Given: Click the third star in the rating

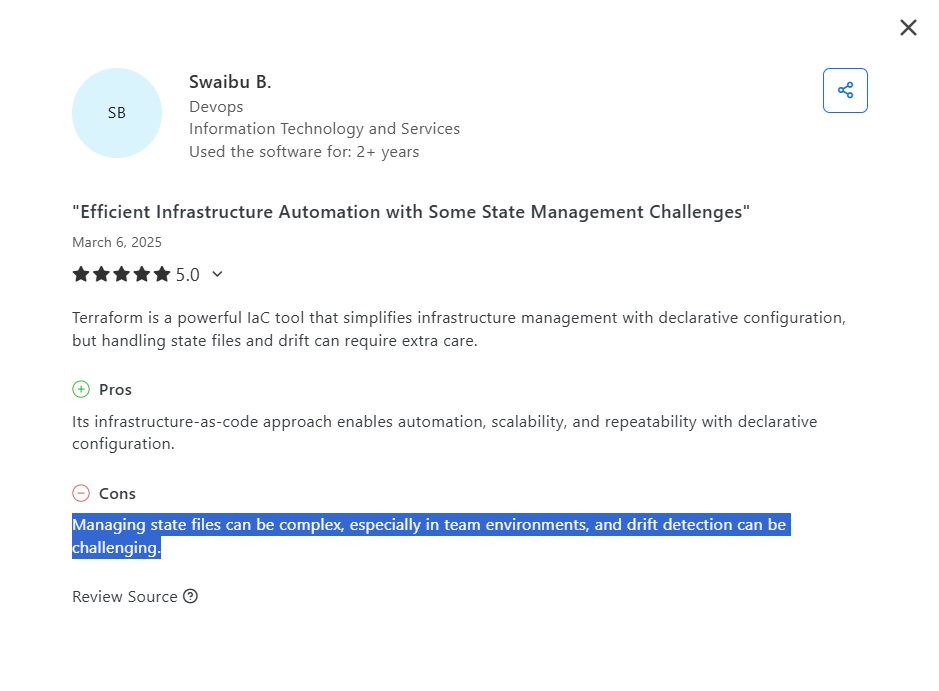Looking at the screenshot, I should click(121, 274).
